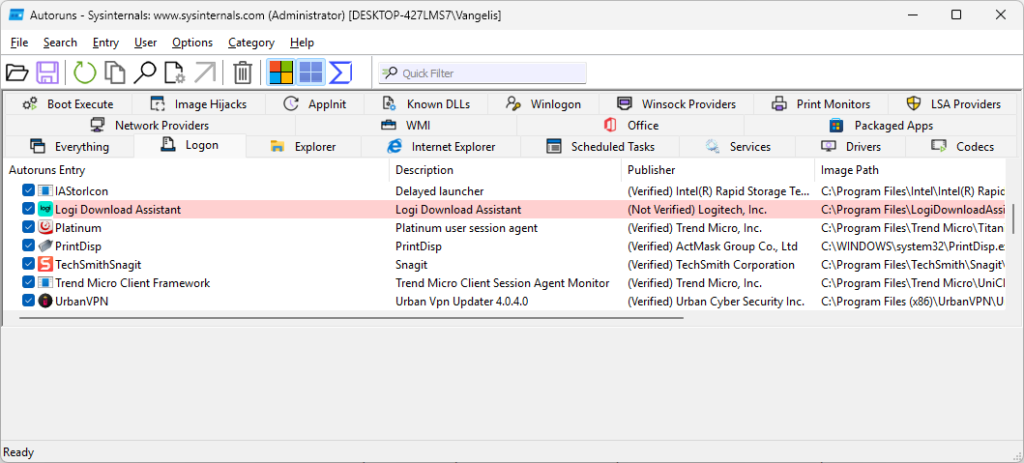Click the vertical scrollbar thumb of the list

1014,218
